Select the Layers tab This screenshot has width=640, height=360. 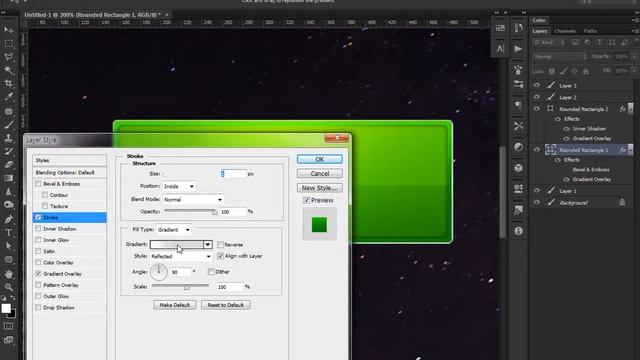click(540, 31)
